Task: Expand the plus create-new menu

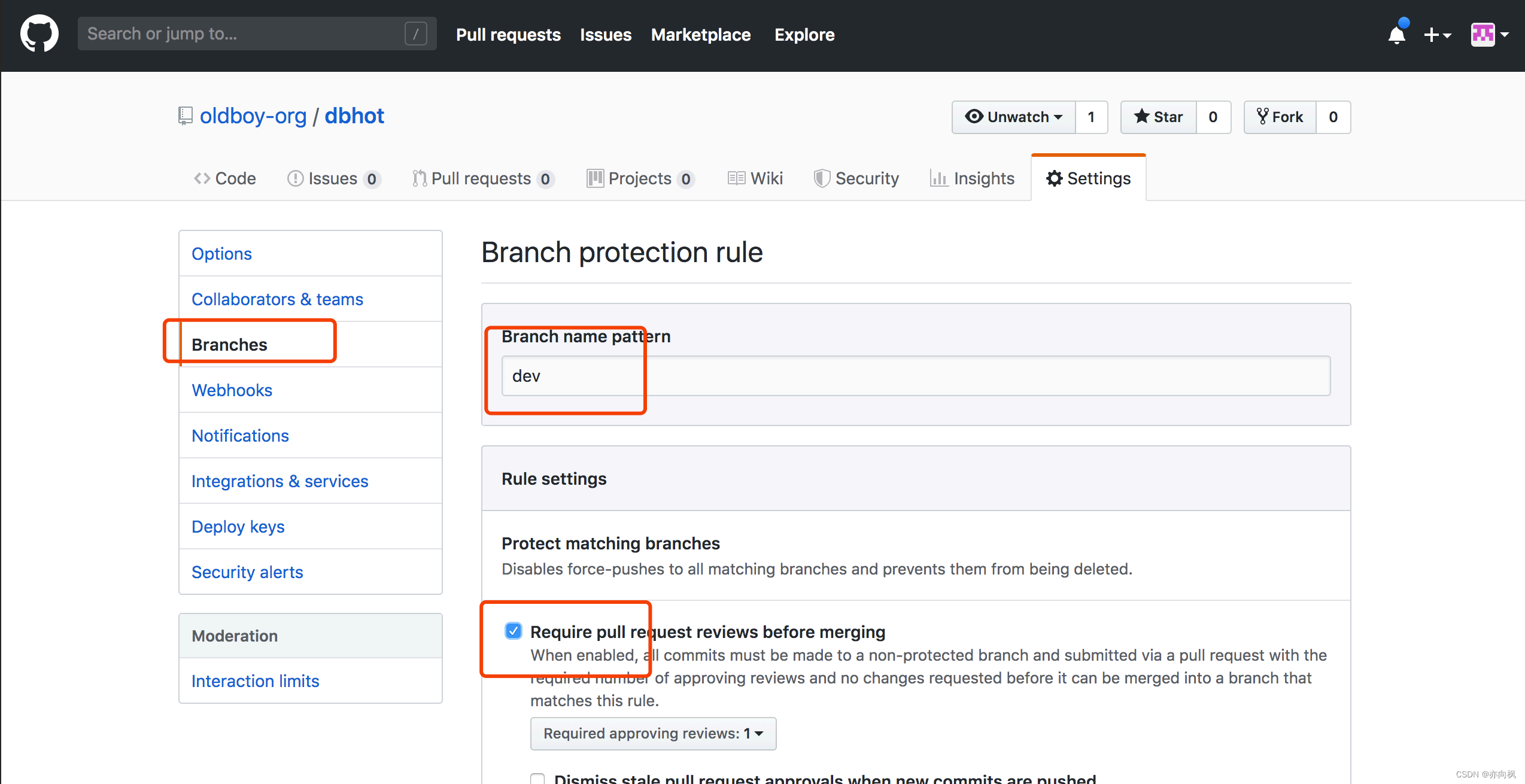Action: click(x=1438, y=35)
